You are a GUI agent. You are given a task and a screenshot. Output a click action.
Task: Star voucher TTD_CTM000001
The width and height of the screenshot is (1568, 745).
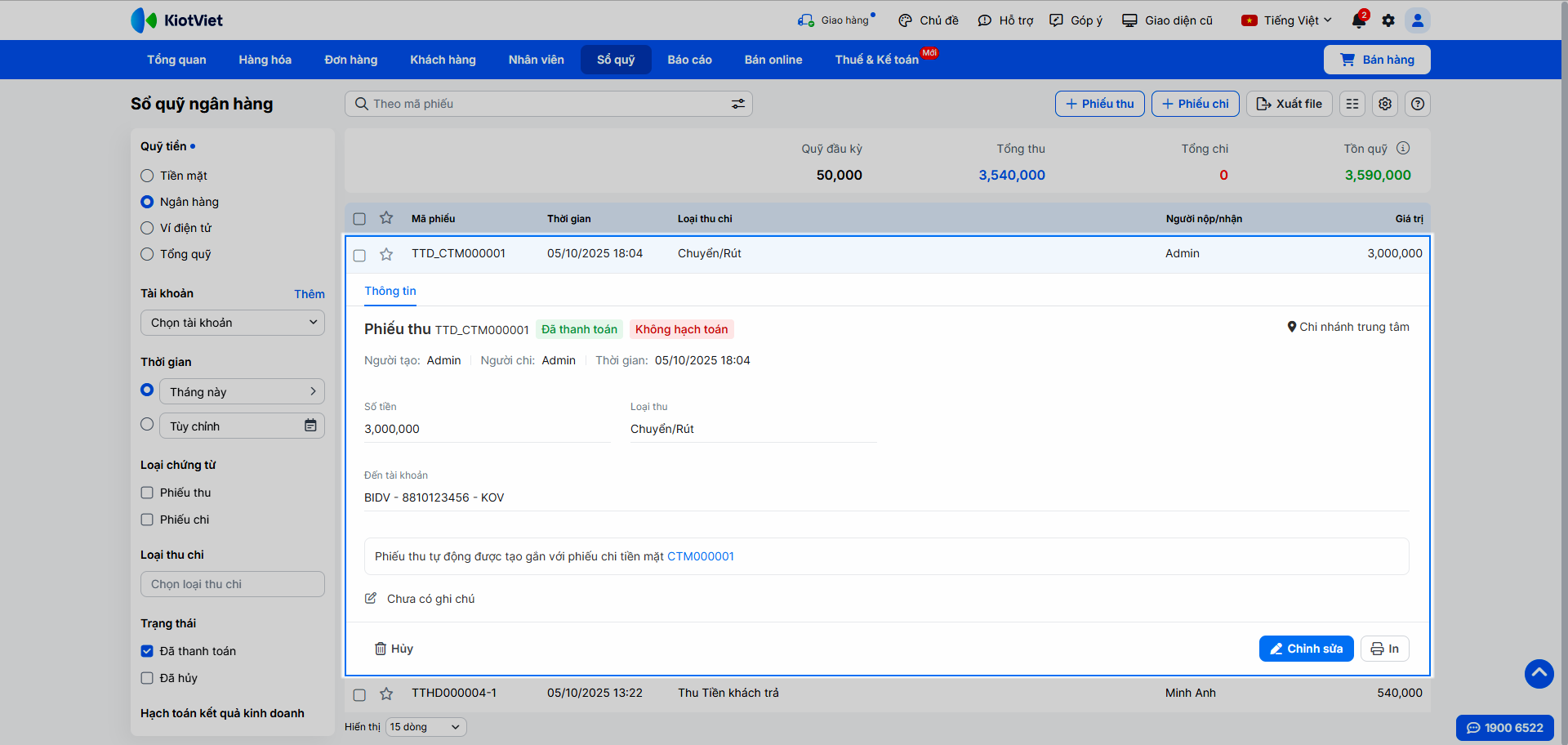click(386, 254)
